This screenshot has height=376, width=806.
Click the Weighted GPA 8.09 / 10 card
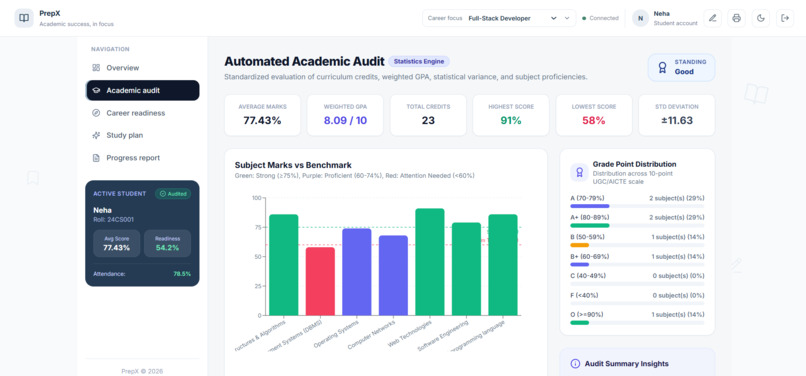345,115
